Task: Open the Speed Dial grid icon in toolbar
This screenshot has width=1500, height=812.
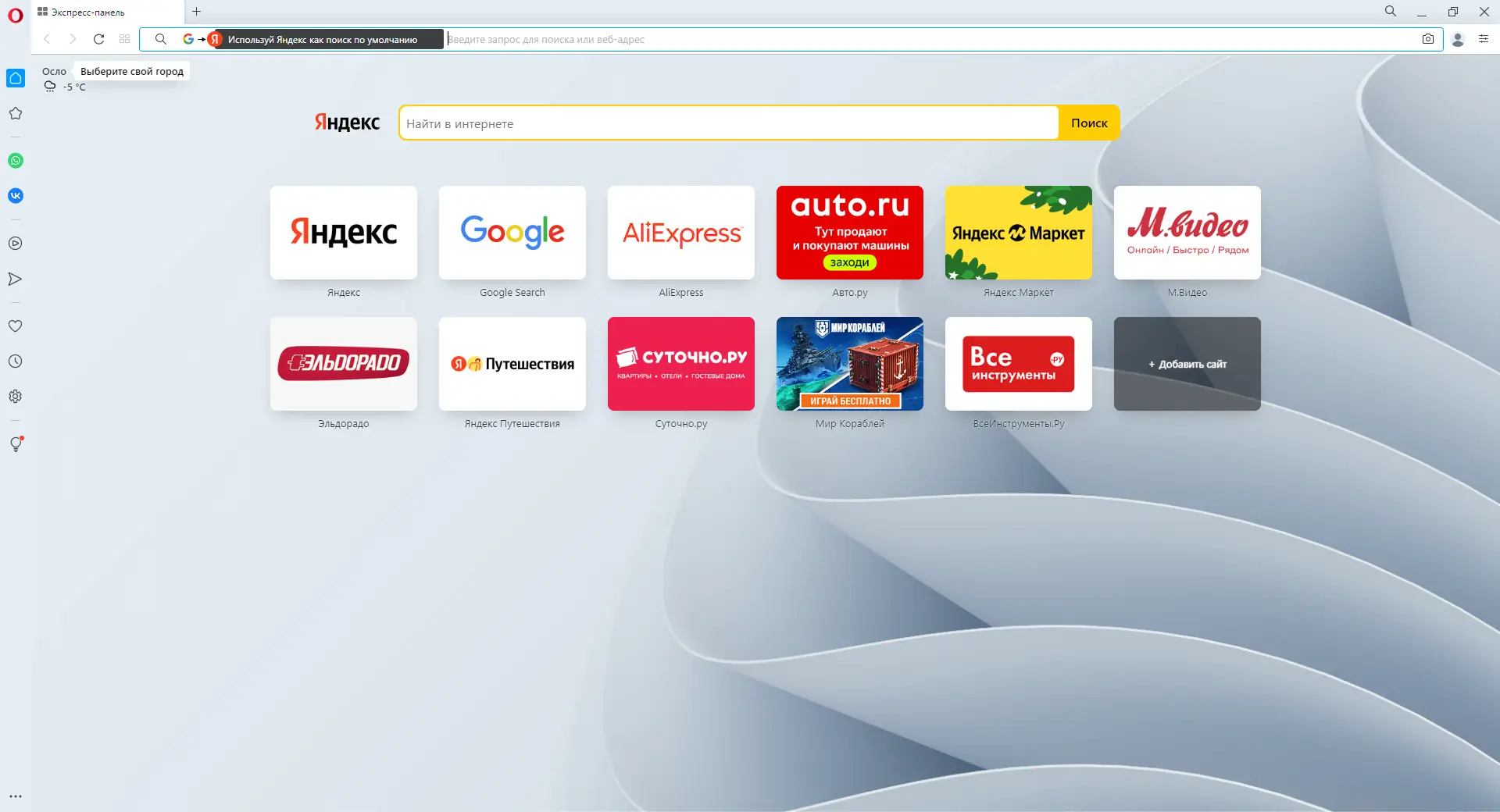Action: tap(124, 39)
